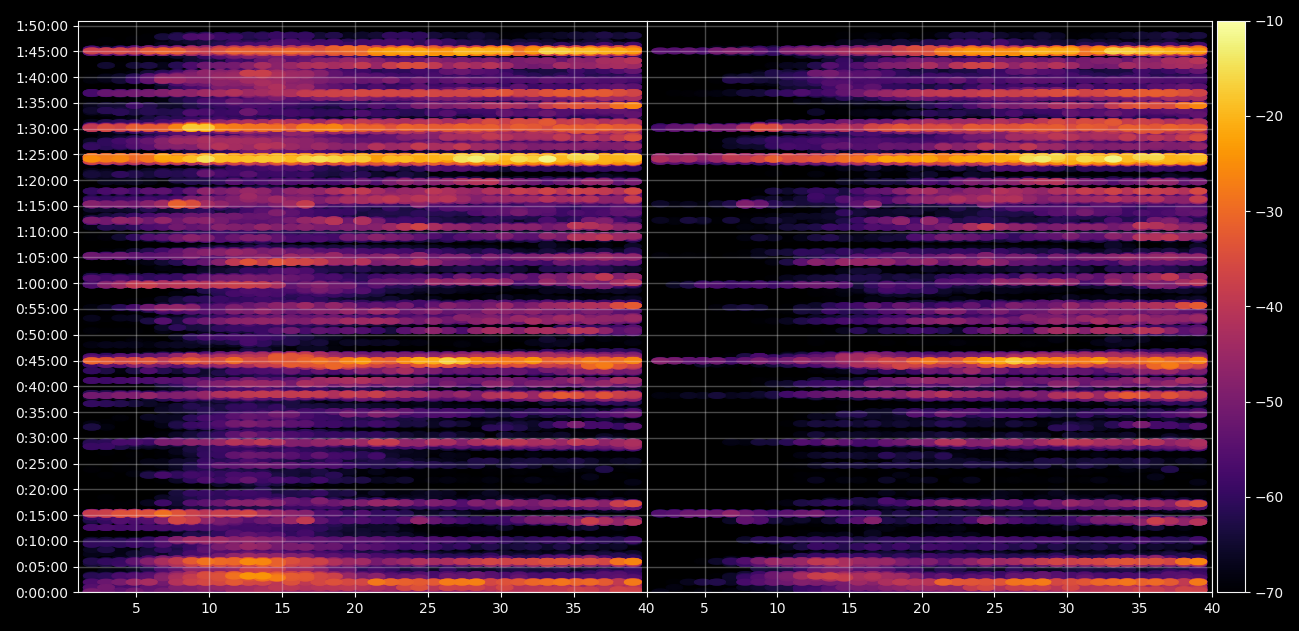Select the 1:20:00 y-axis tick label
The width and height of the screenshot is (1299, 631).
(x=43, y=181)
